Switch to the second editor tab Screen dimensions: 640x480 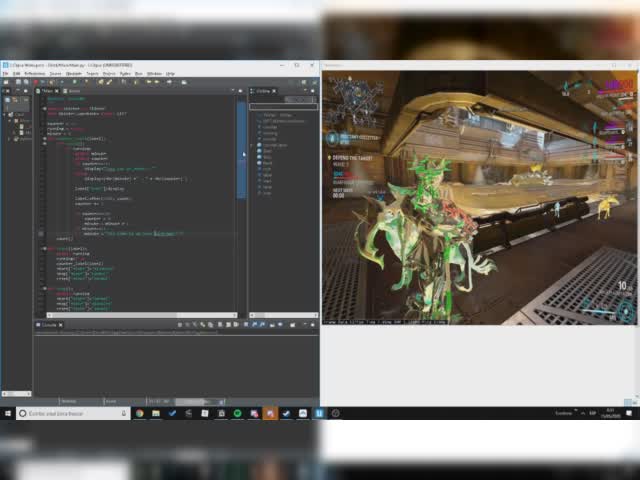[72, 91]
